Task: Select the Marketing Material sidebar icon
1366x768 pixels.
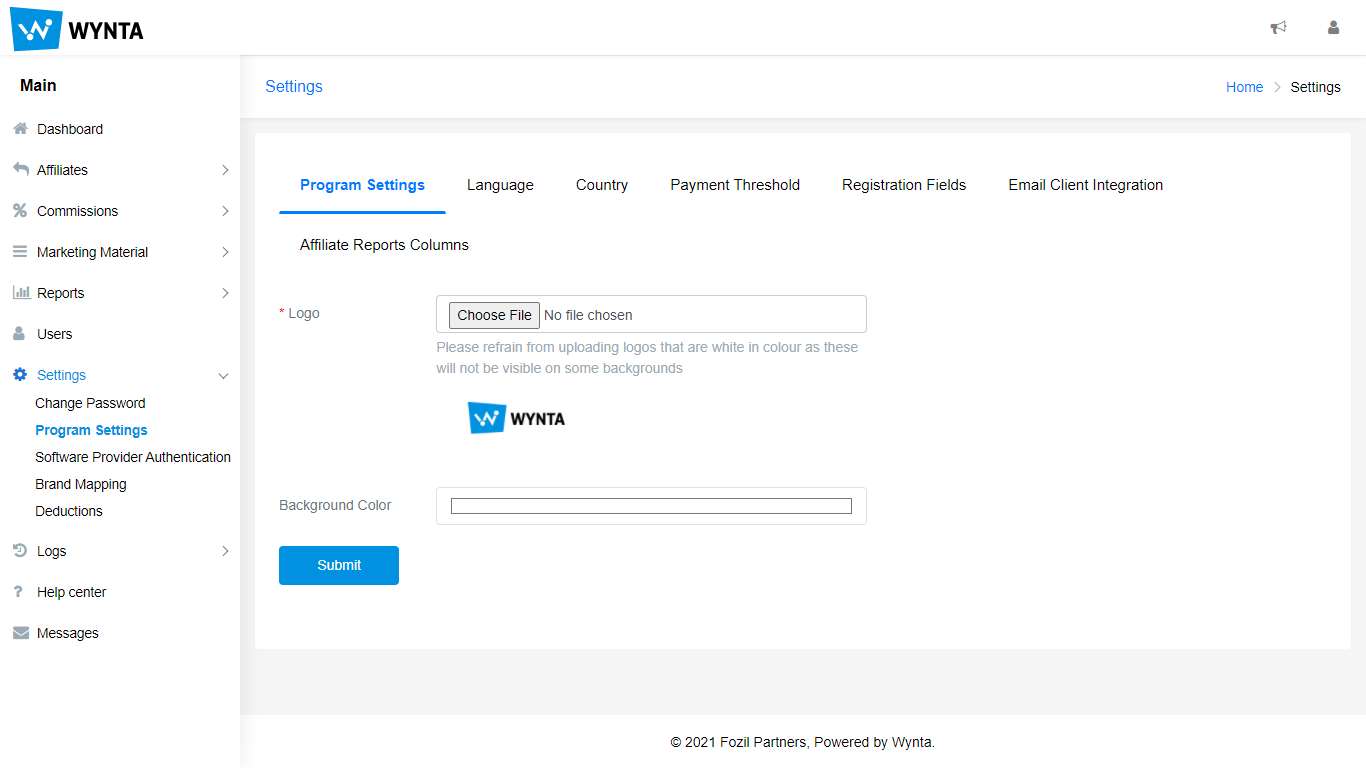Action: (18, 251)
